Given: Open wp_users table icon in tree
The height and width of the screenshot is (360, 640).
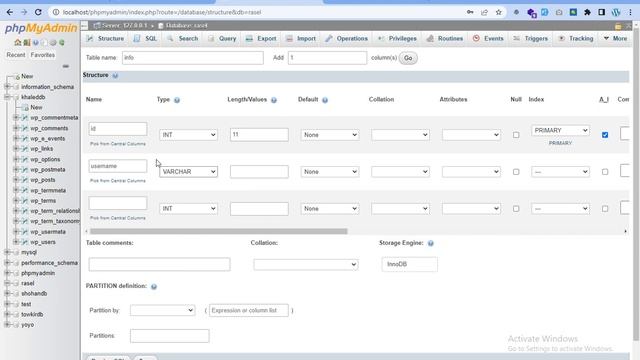Looking at the screenshot, I should pos(24,242).
